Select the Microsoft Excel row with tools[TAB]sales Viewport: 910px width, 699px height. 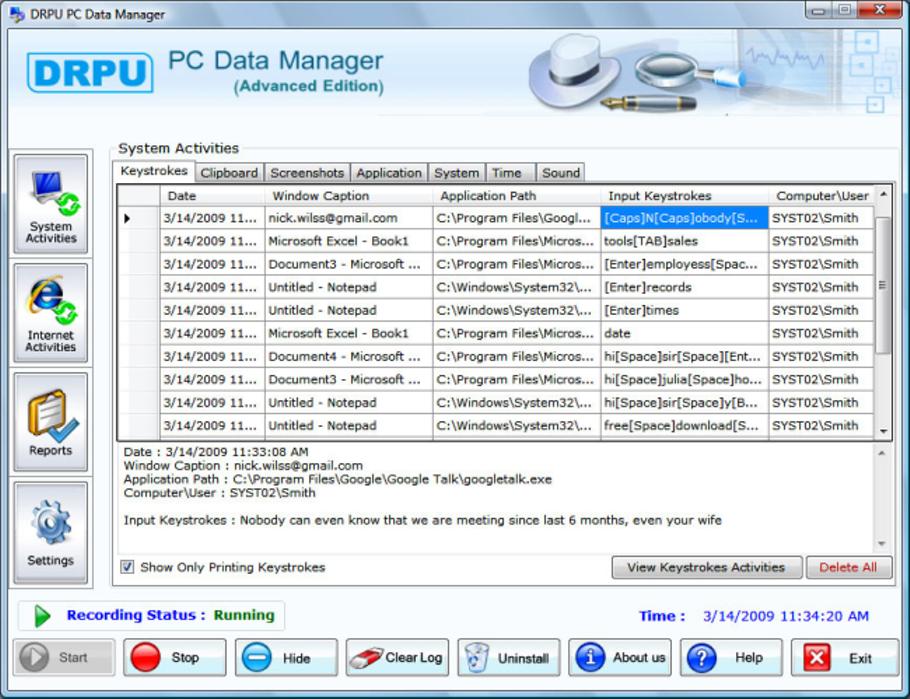point(348,241)
